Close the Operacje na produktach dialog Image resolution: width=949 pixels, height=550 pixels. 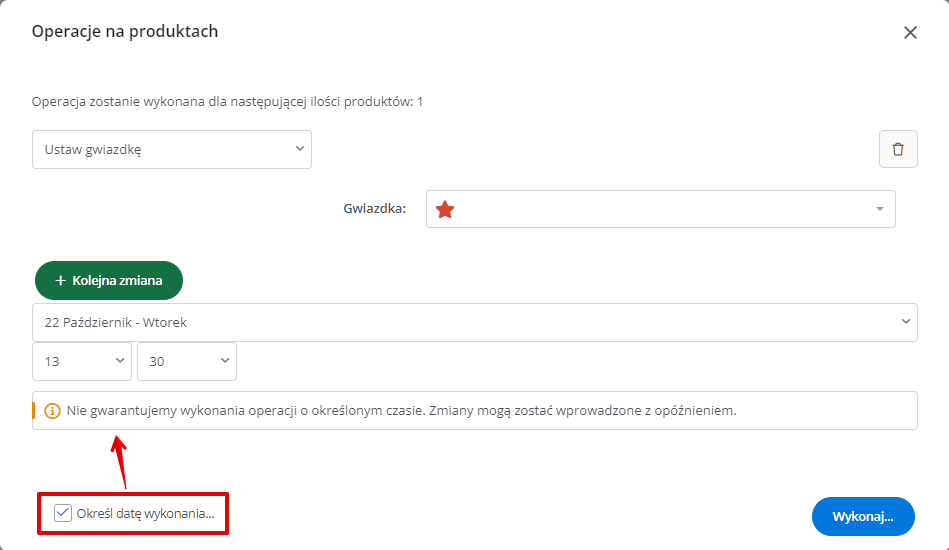point(910,33)
